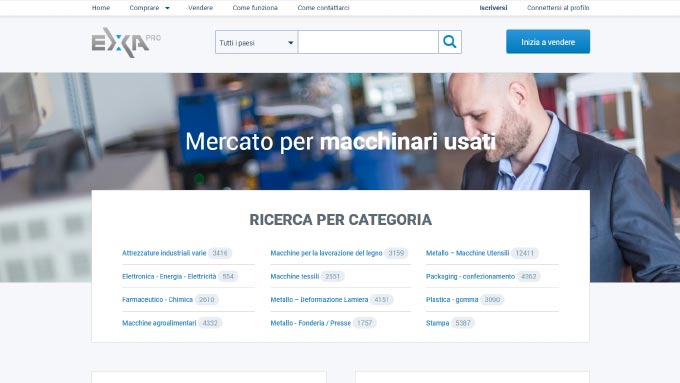Open Metallo - Fonderia / Presse category
Viewport: 680px width, 383px height.
[311, 323]
